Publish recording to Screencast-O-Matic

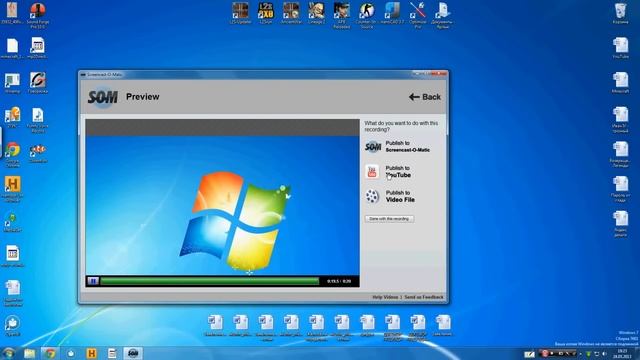point(407,147)
